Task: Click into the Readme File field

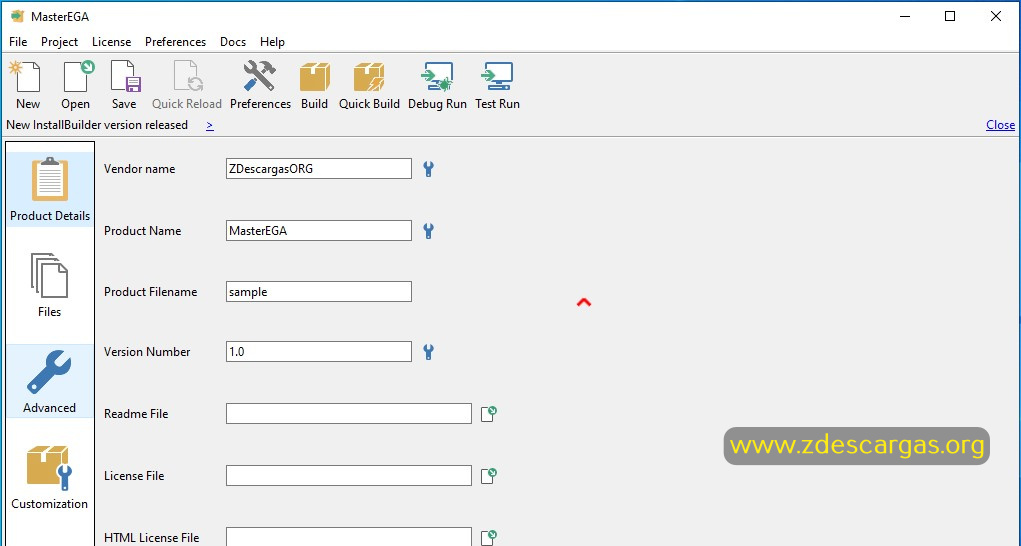Action: point(348,413)
